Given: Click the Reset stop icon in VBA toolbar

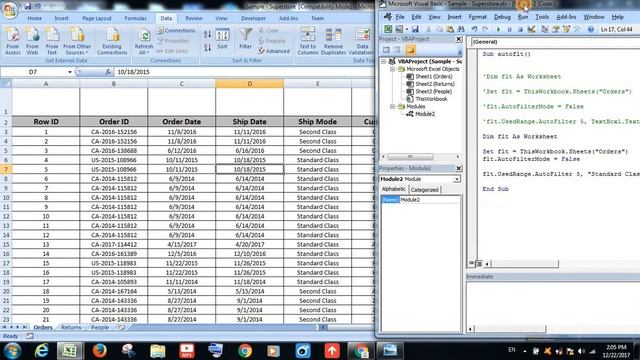Looking at the screenshot, I should click(x=520, y=29).
